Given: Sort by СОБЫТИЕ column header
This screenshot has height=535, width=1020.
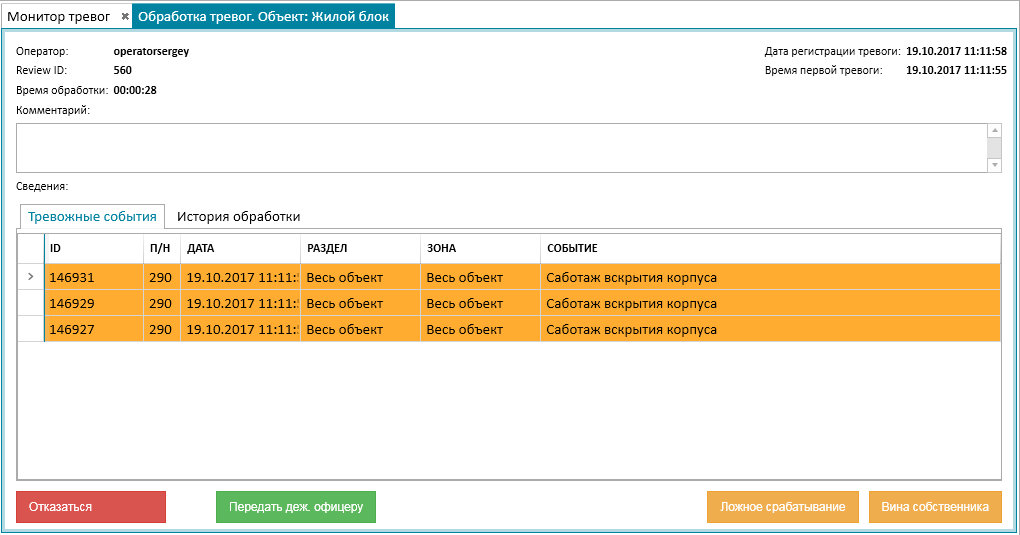Looking at the screenshot, I should pos(770,249).
